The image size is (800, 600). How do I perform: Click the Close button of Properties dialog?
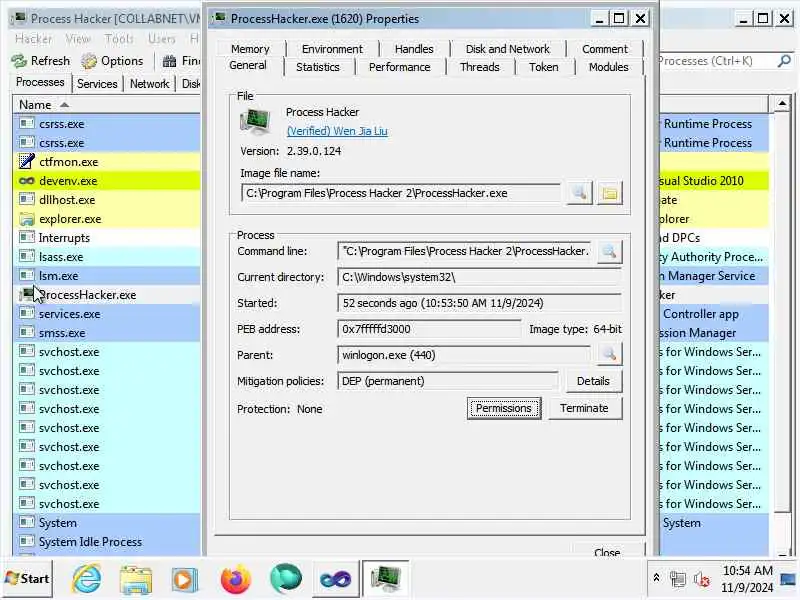(x=608, y=552)
